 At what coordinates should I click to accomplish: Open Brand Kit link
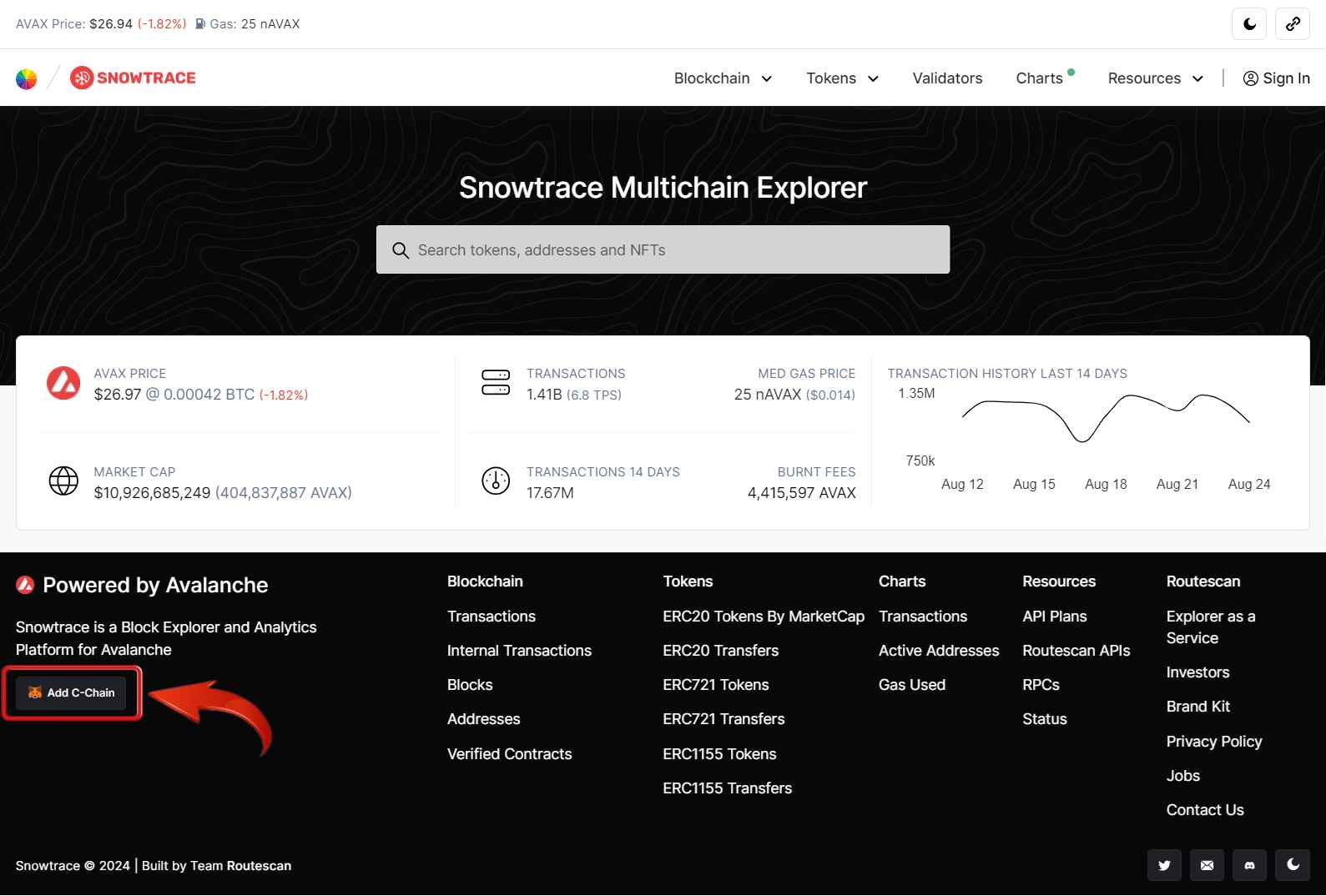[1198, 707]
